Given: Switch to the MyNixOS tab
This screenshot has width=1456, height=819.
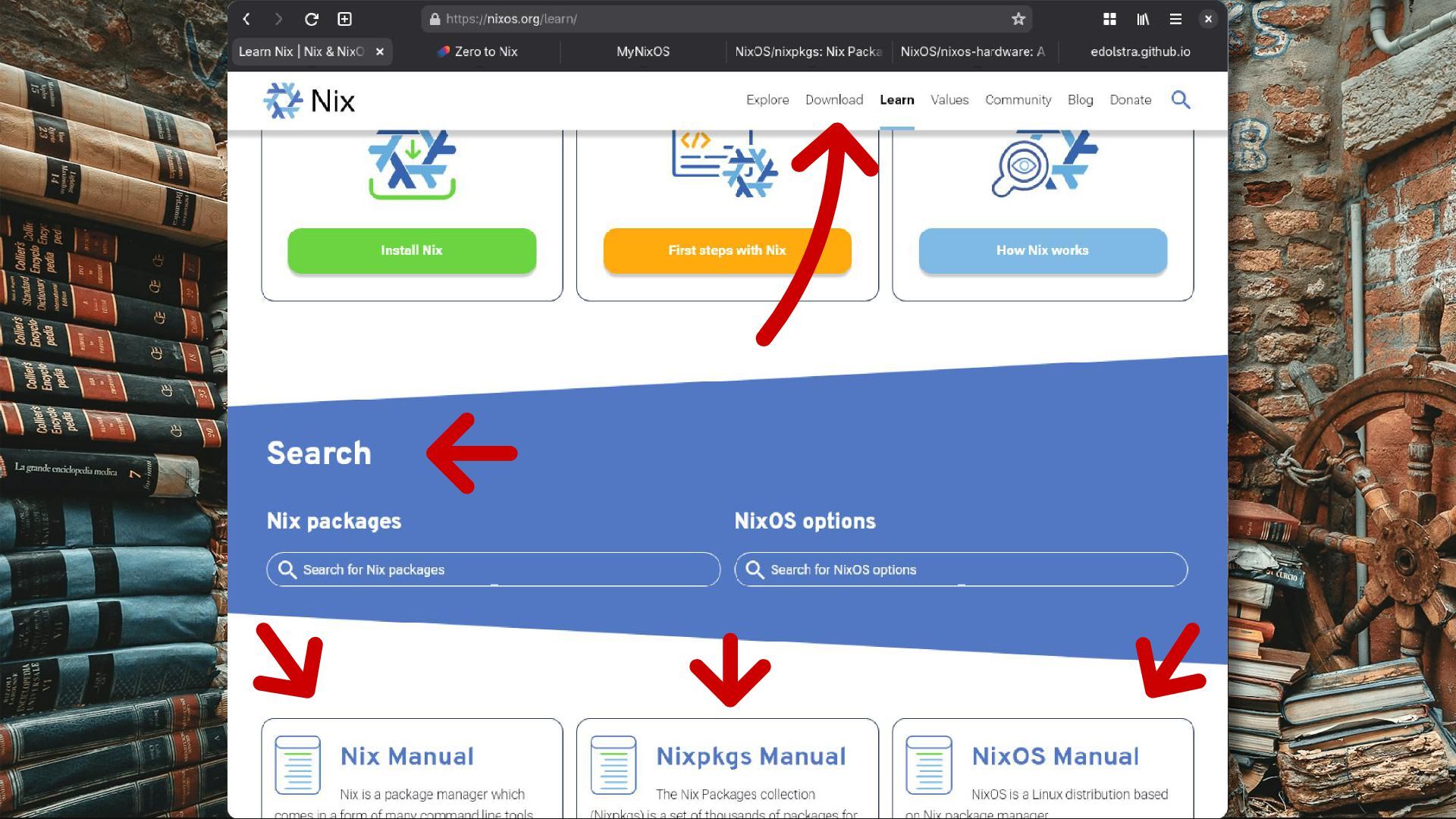Looking at the screenshot, I should [x=642, y=52].
